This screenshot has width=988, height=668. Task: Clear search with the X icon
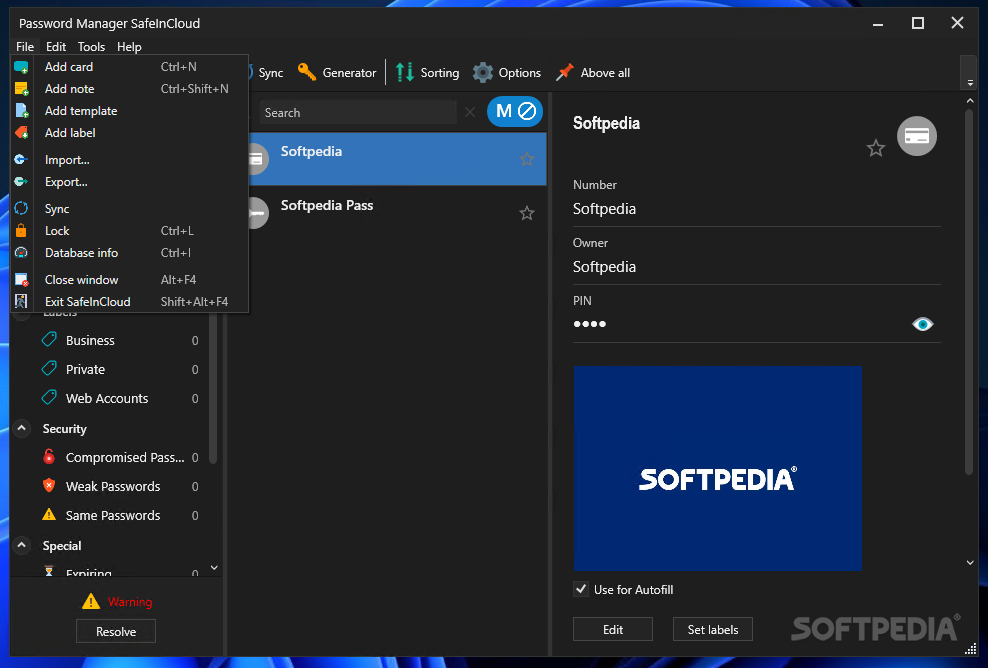pyautogui.click(x=470, y=112)
